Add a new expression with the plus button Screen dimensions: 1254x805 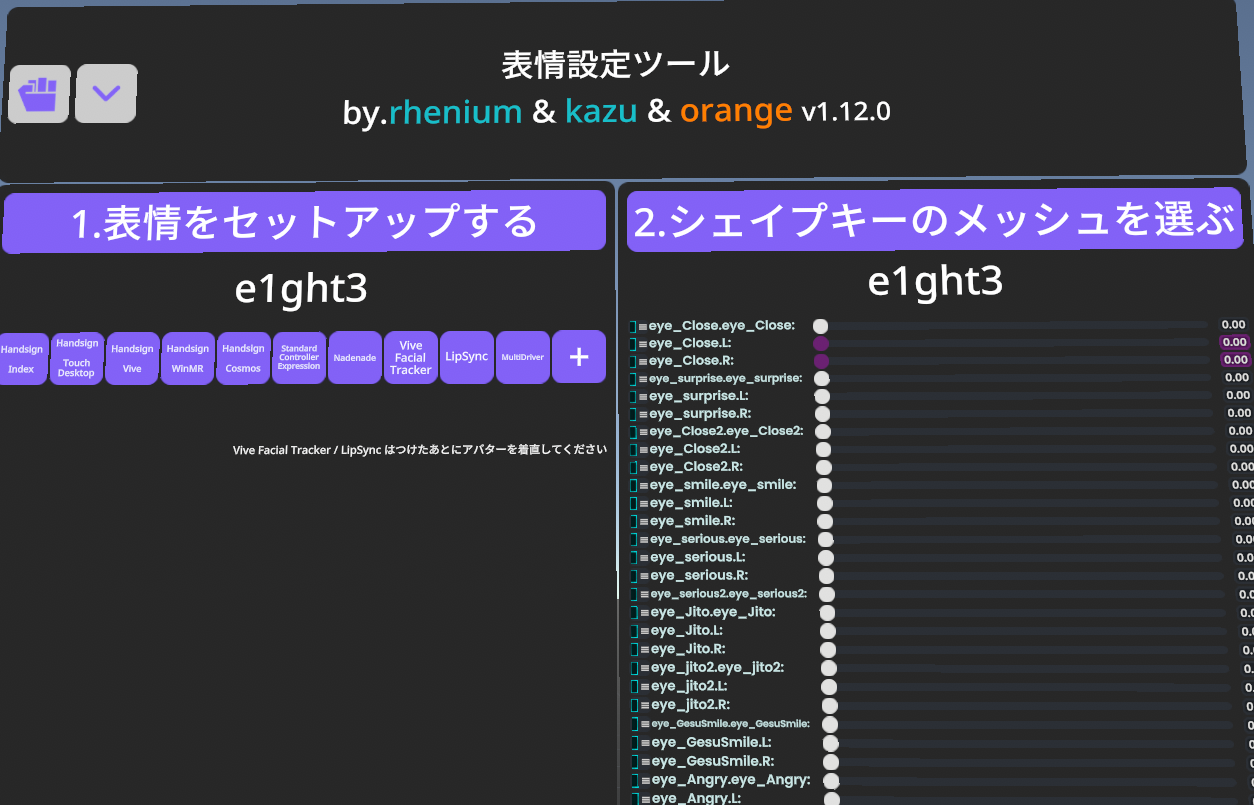pos(579,356)
